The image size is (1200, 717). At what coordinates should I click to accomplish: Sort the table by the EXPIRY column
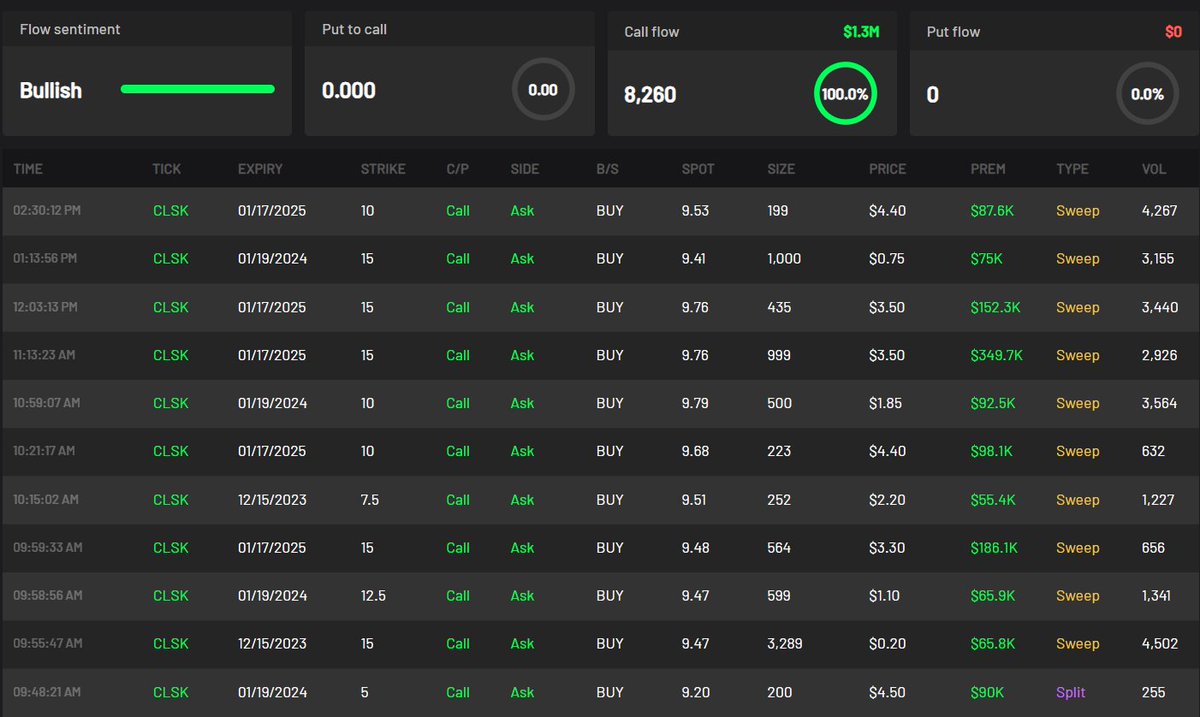pyautogui.click(x=260, y=168)
